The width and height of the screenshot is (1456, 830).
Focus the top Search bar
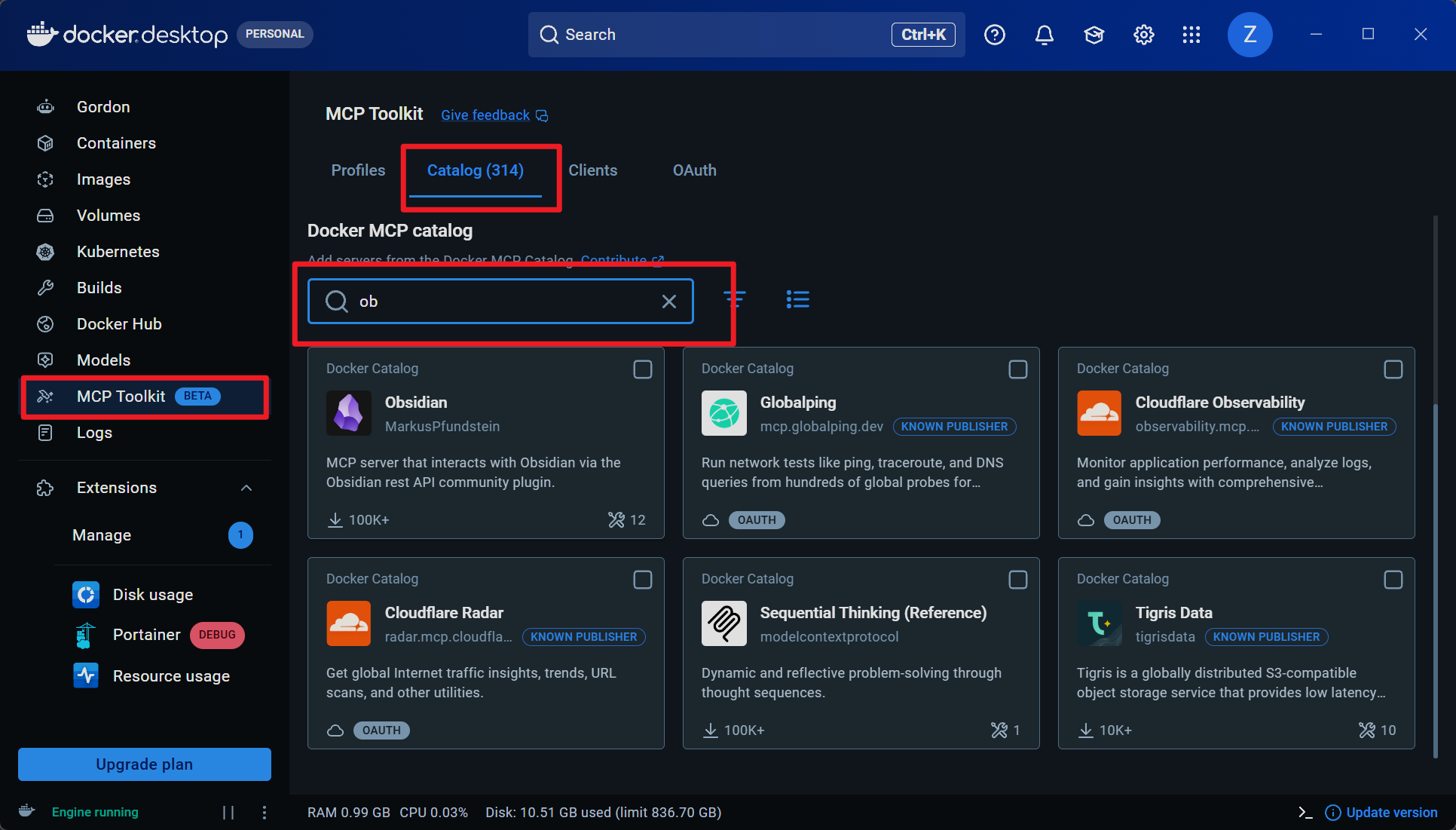[746, 35]
